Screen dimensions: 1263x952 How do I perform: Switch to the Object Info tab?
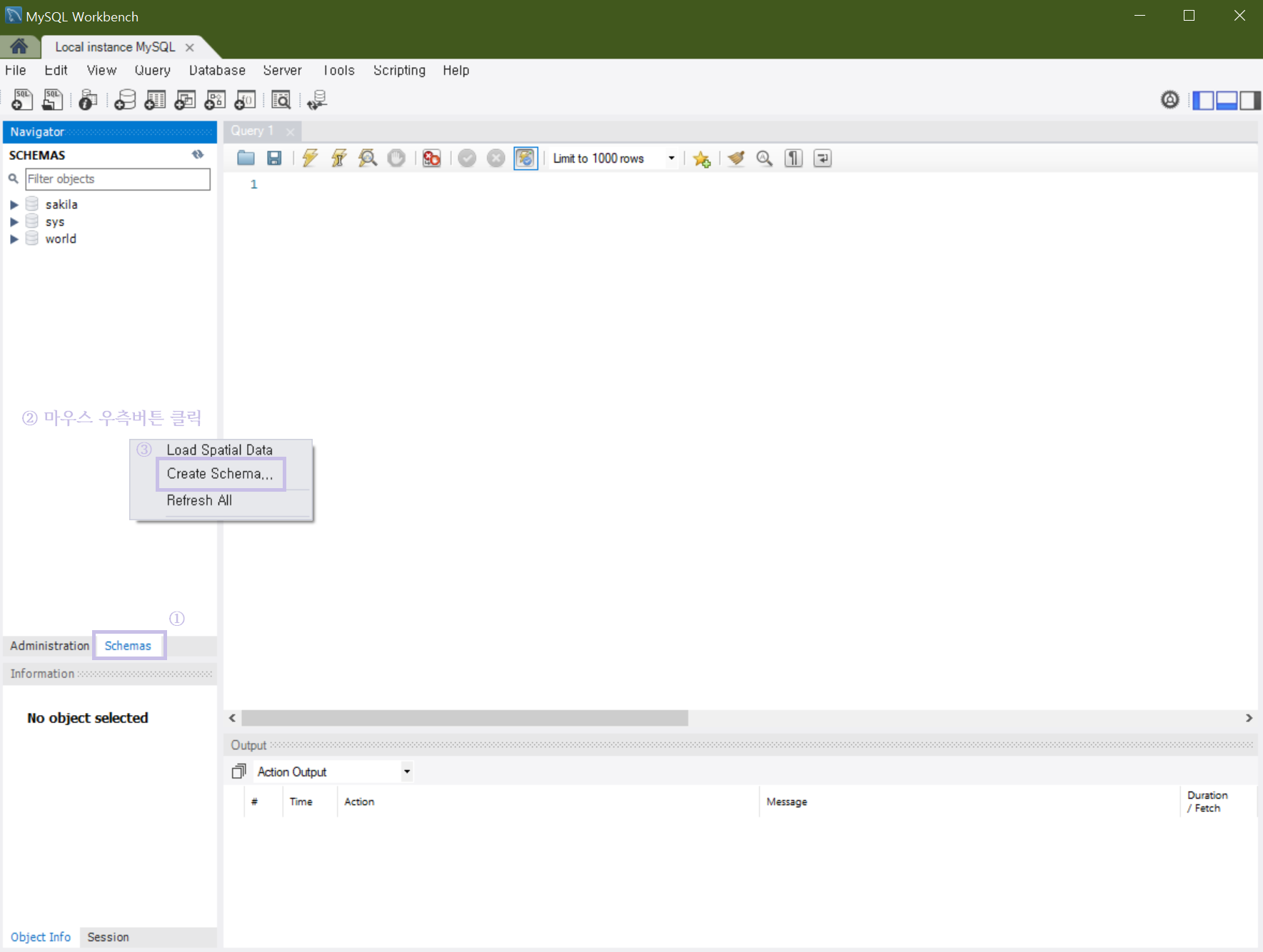click(x=41, y=937)
